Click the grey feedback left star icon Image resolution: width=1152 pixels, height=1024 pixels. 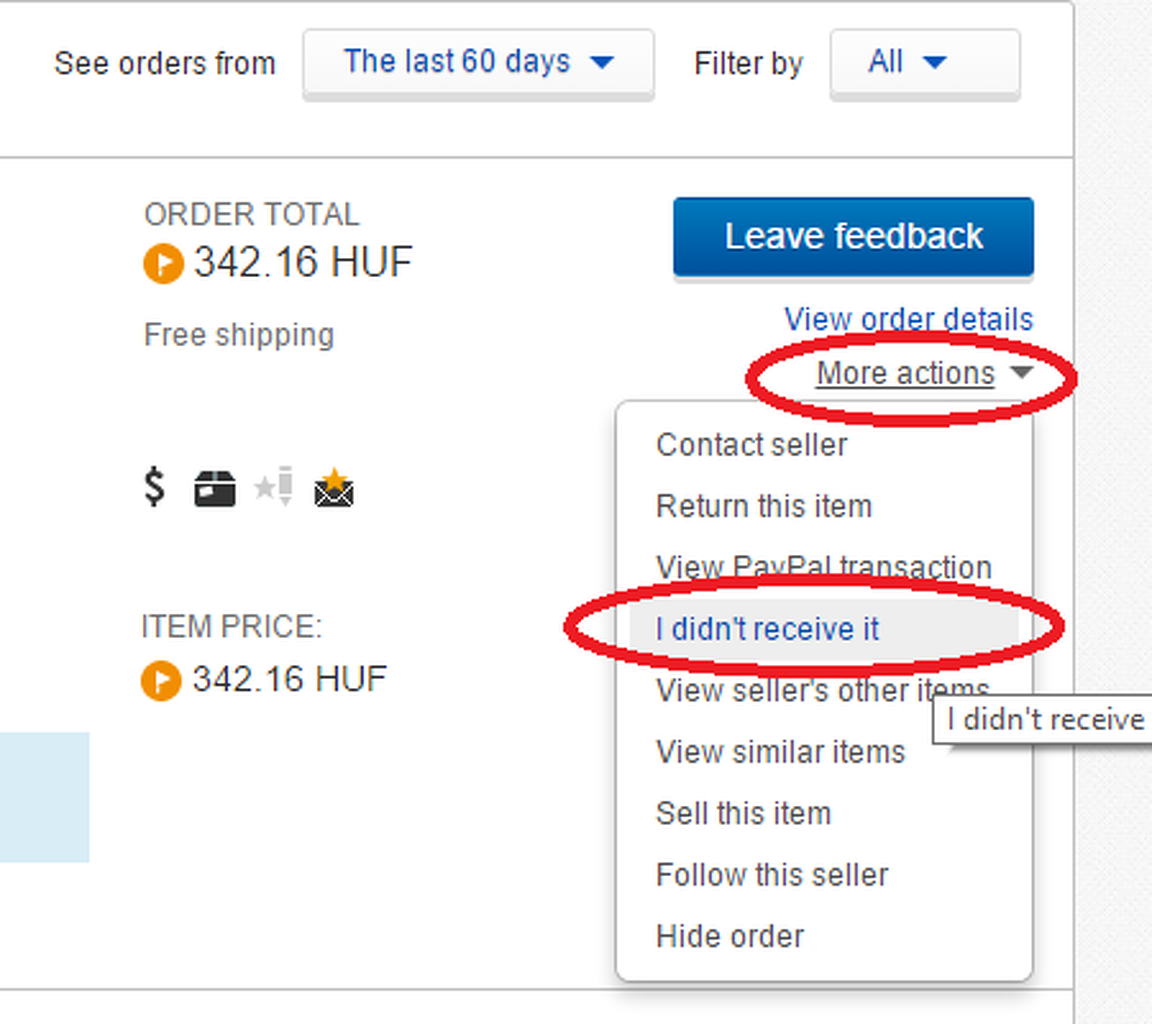pos(273,487)
